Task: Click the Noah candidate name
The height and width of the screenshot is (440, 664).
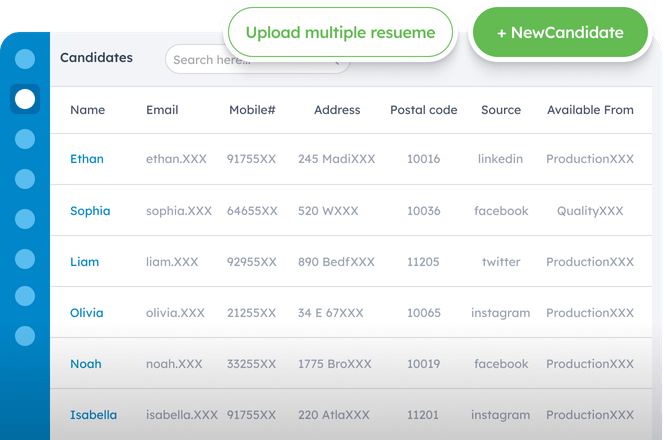Action: (x=86, y=364)
